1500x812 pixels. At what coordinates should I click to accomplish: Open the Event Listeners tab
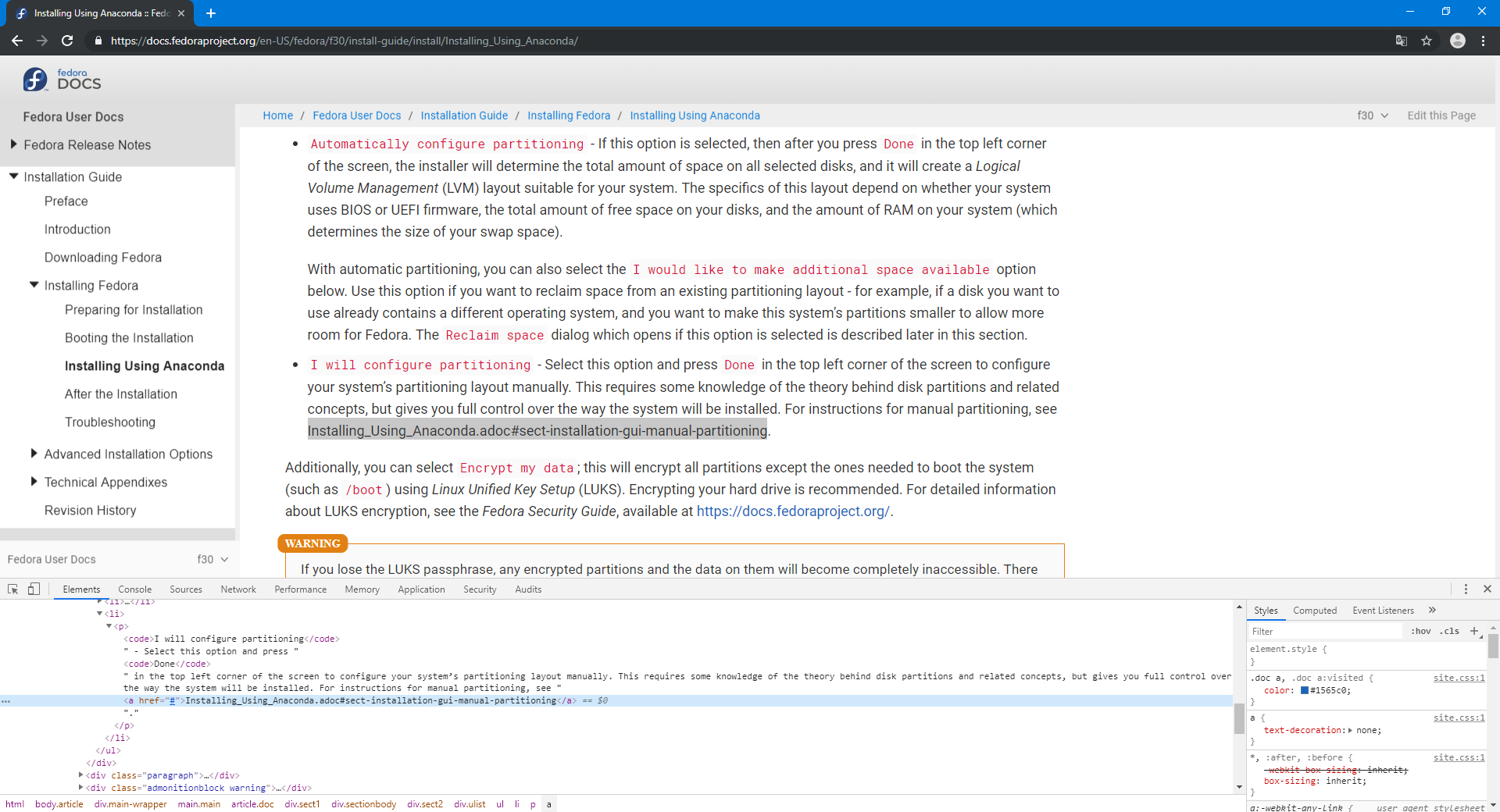[1383, 611]
